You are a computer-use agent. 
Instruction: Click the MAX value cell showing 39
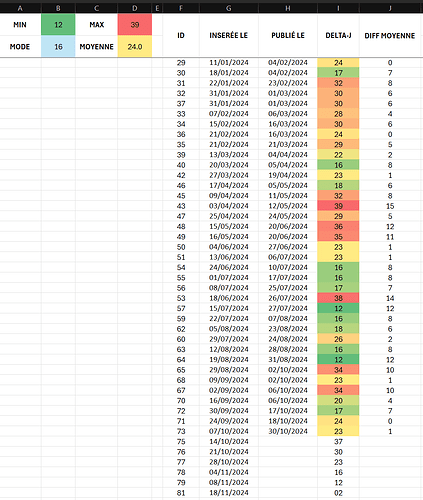[x=135, y=24]
